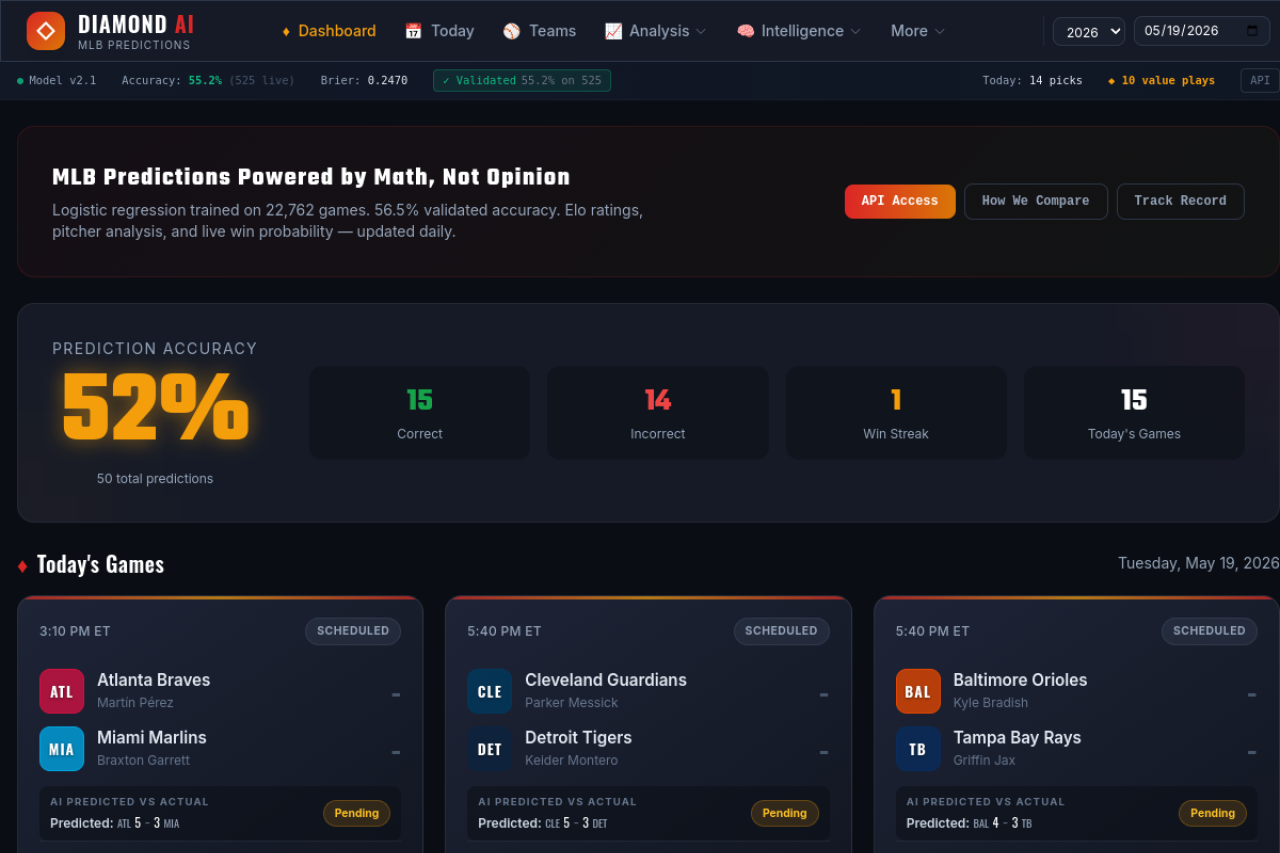Image resolution: width=1280 pixels, height=853 pixels.
Task: Click the Brier: 0.2470 value
Action: click(364, 81)
